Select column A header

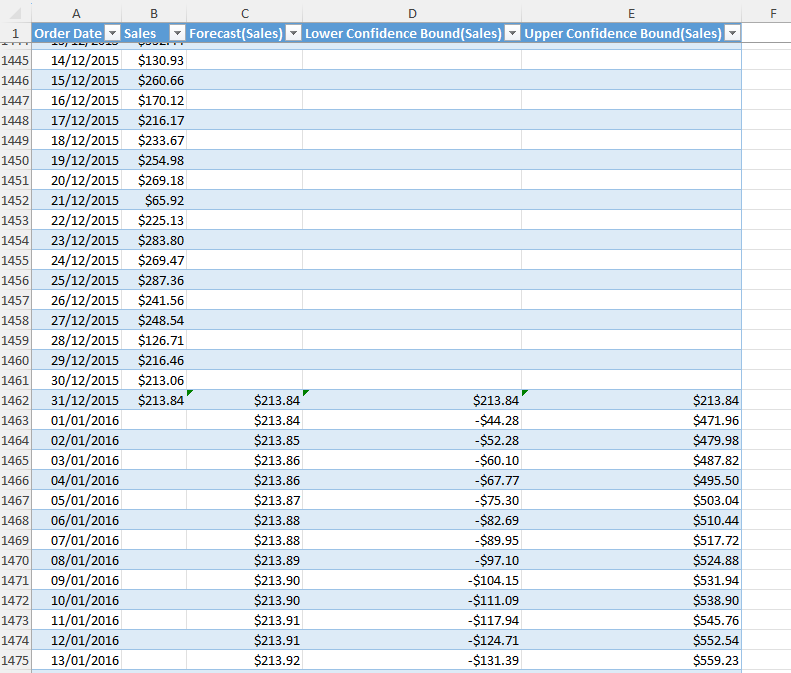(76, 12)
